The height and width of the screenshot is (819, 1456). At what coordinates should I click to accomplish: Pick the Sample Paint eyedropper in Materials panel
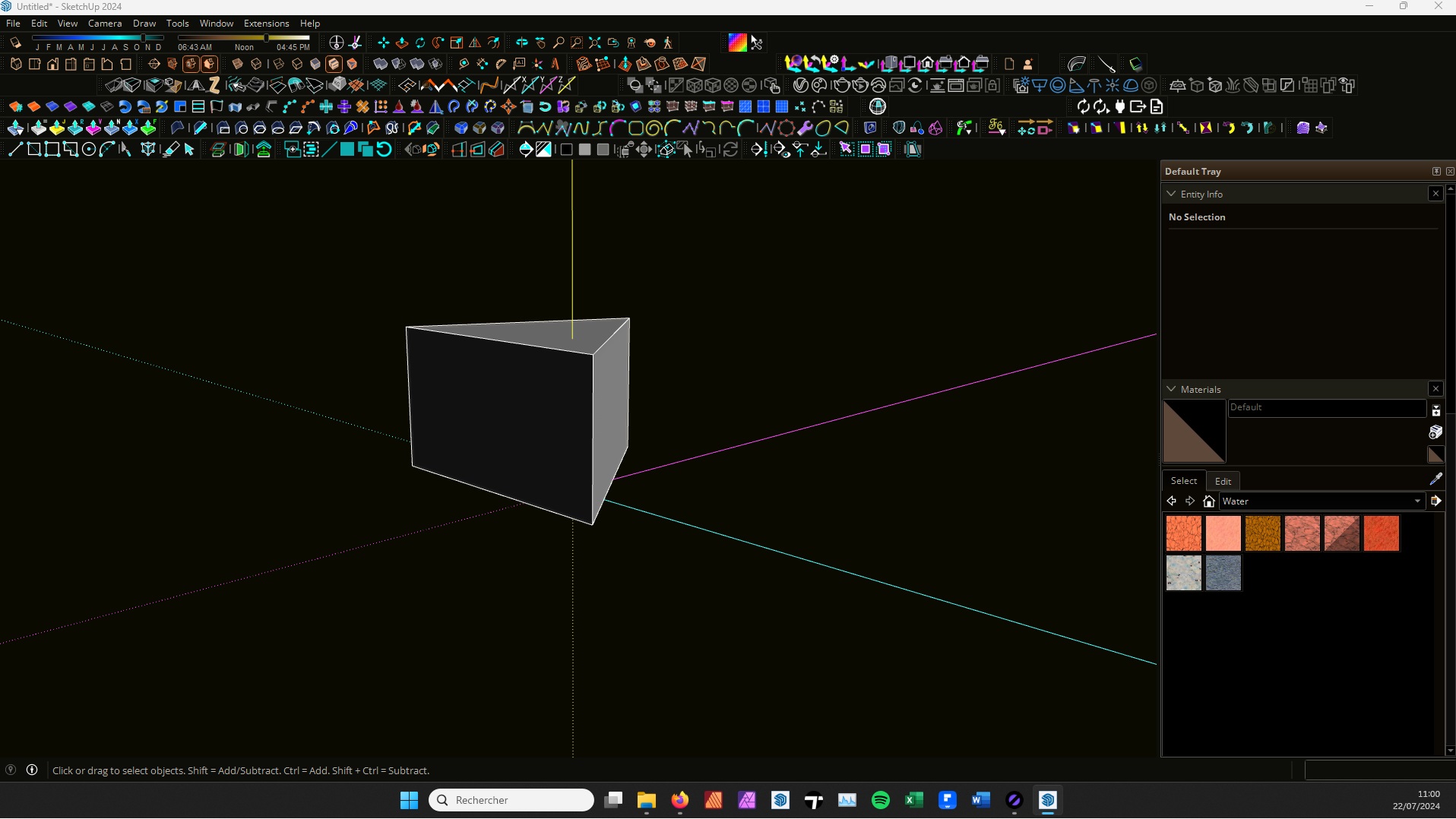(1436, 479)
